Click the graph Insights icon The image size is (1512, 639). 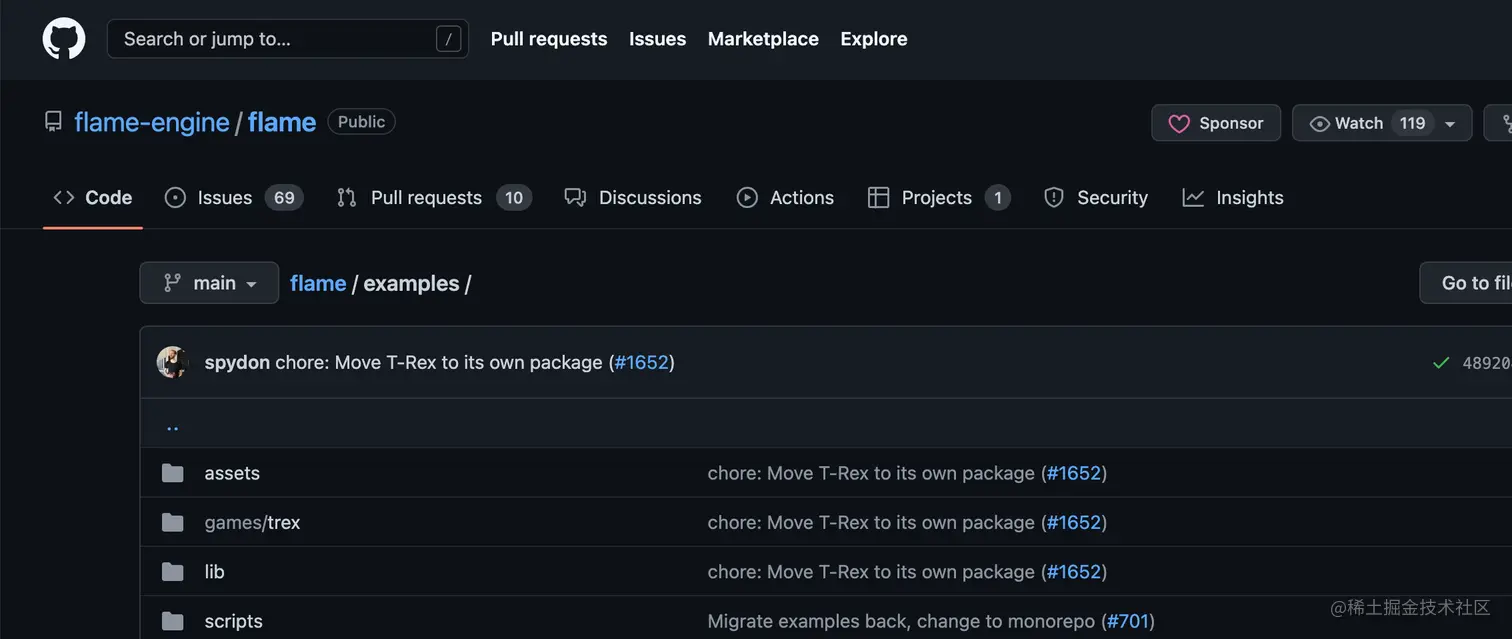click(1193, 197)
